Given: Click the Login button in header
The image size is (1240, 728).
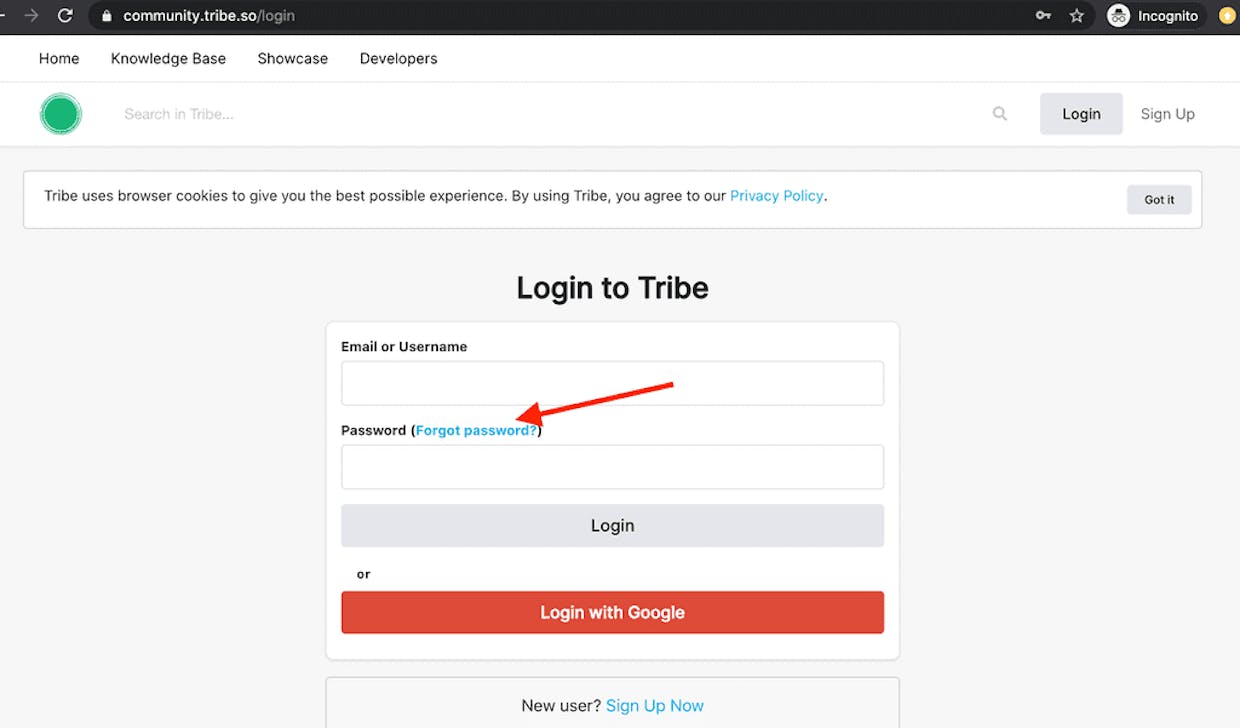Looking at the screenshot, I should pos(1081,114).
